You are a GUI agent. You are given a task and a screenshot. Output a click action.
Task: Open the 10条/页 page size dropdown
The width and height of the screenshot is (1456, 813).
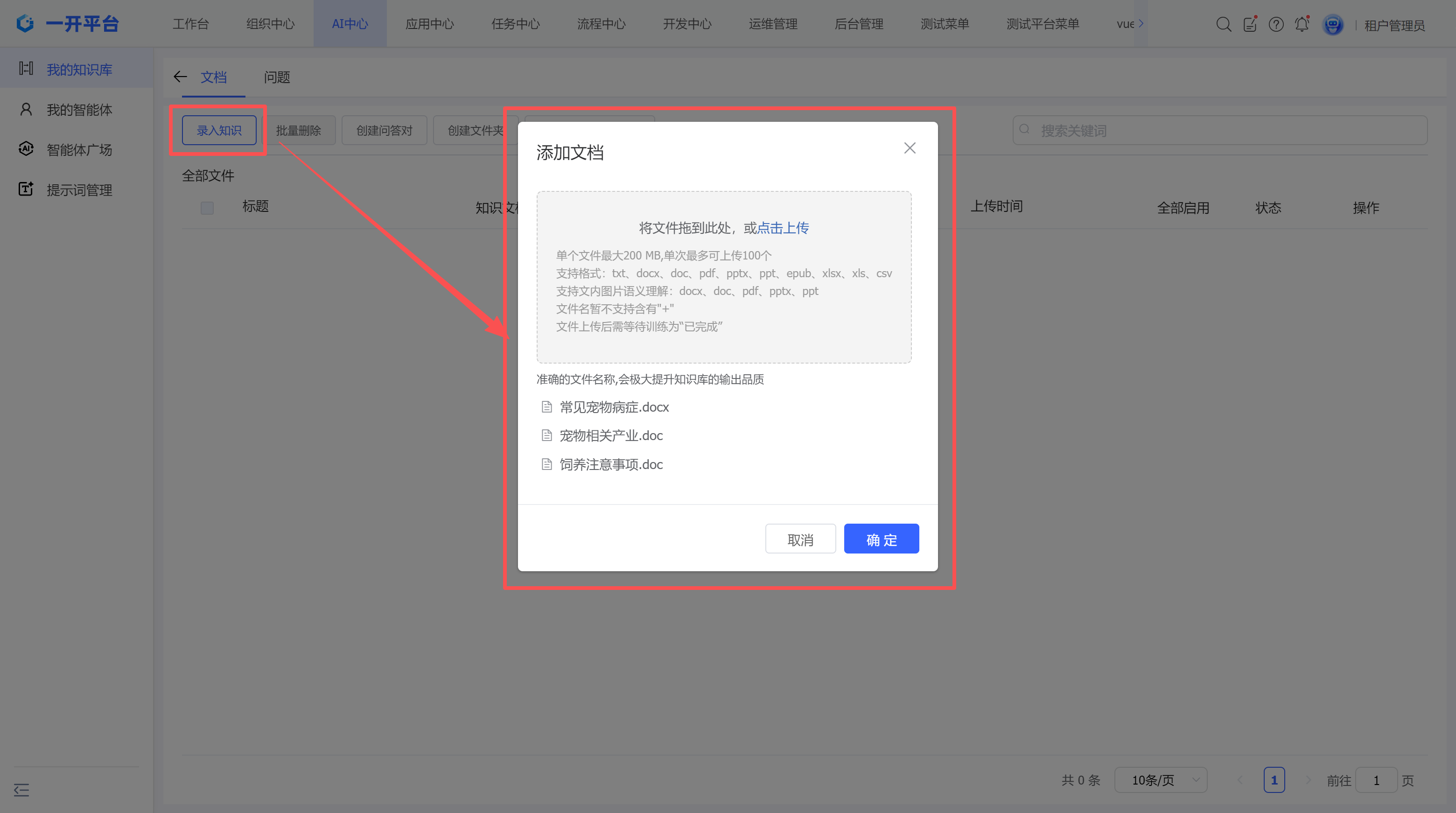[1161, 780]
